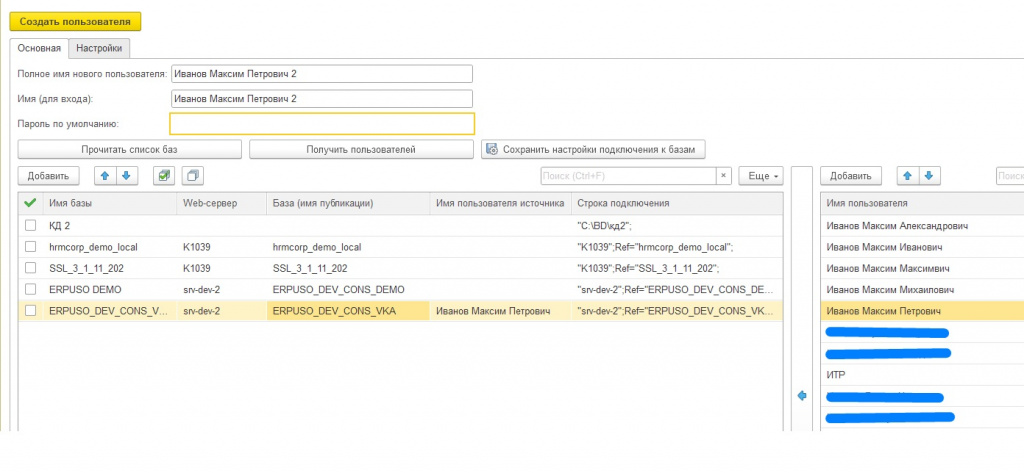Viewport: 1024px width, 476px height.
Task: Click the uncheck all bases icon
Action: [x=192, y=176]
